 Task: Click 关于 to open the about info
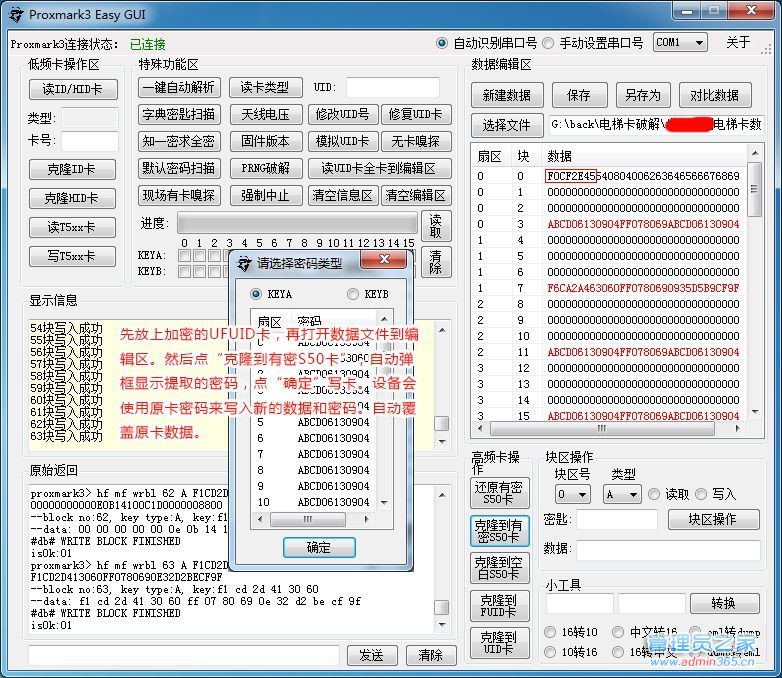738,42
